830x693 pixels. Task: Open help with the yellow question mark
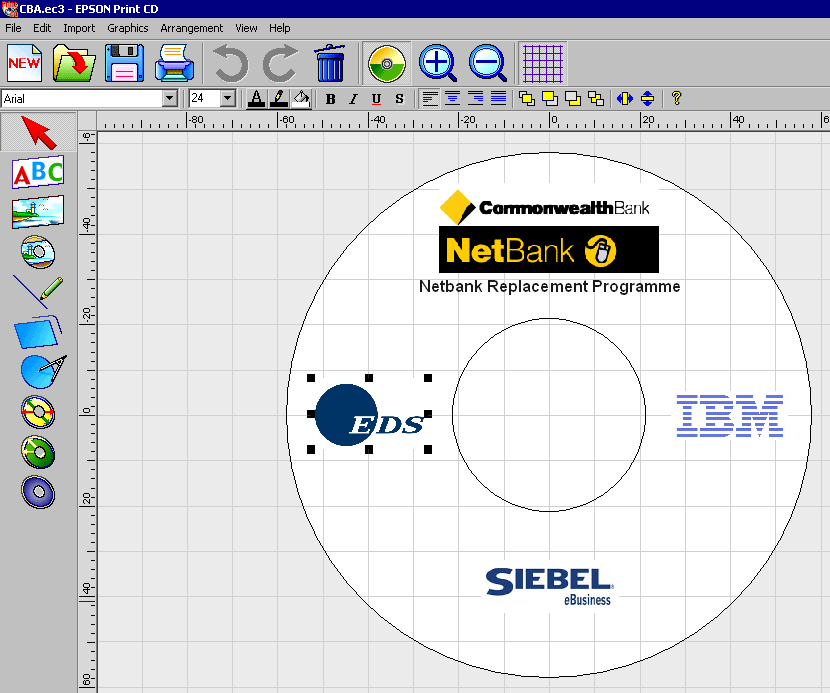coord(676,98)
